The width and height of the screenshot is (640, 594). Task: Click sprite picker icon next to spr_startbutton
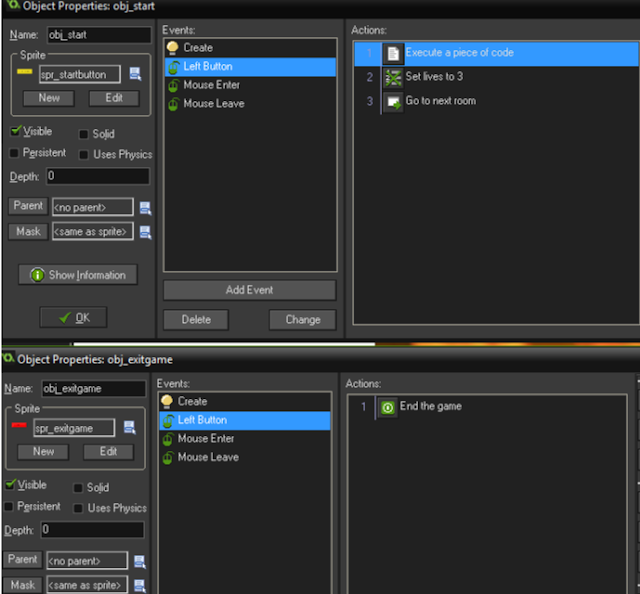point(135,74)
